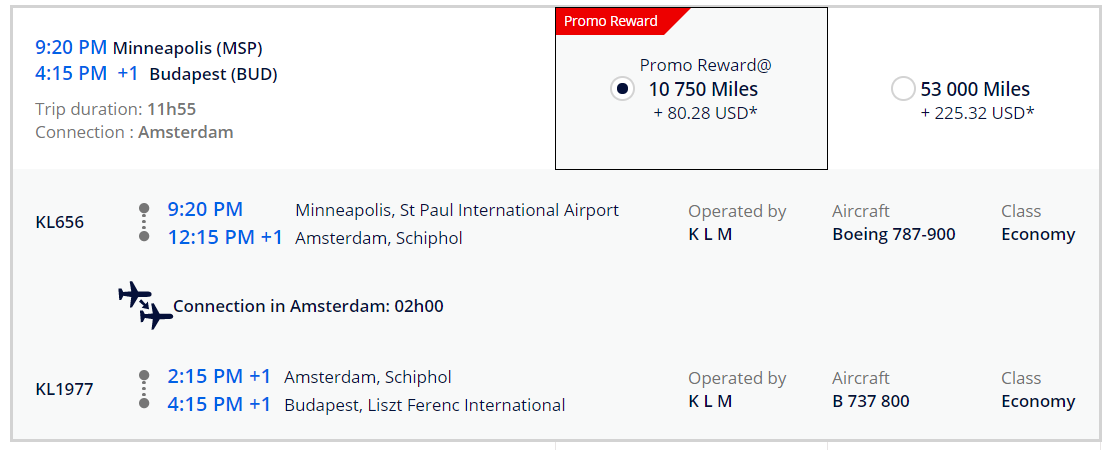
Task: Click the +80.28 USD price text
Action: click(x=705, y=113)
